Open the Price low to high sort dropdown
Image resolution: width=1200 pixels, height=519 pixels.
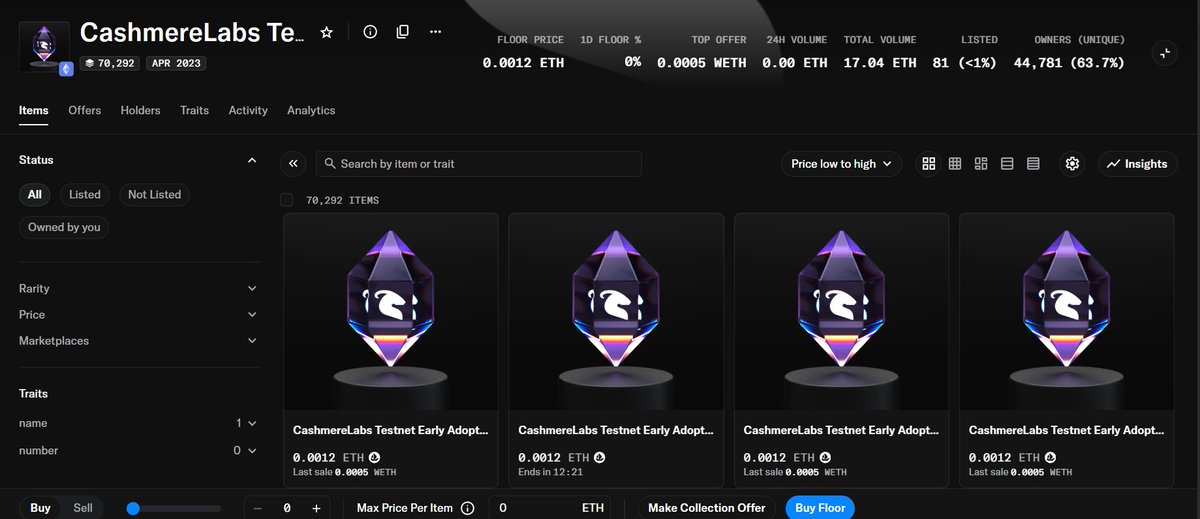coord(841,164)
